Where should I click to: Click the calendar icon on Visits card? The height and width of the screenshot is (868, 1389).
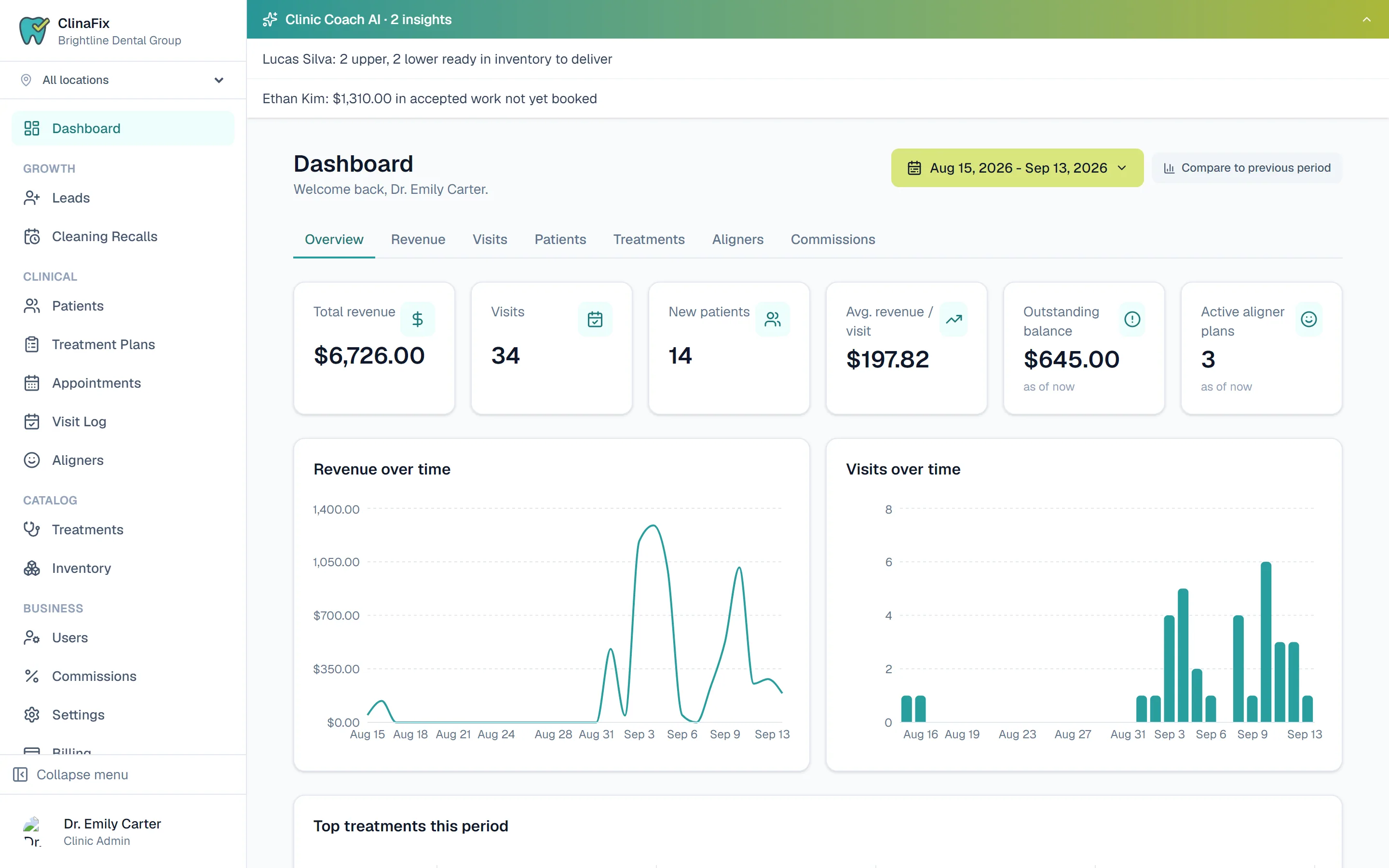[595, 319]
